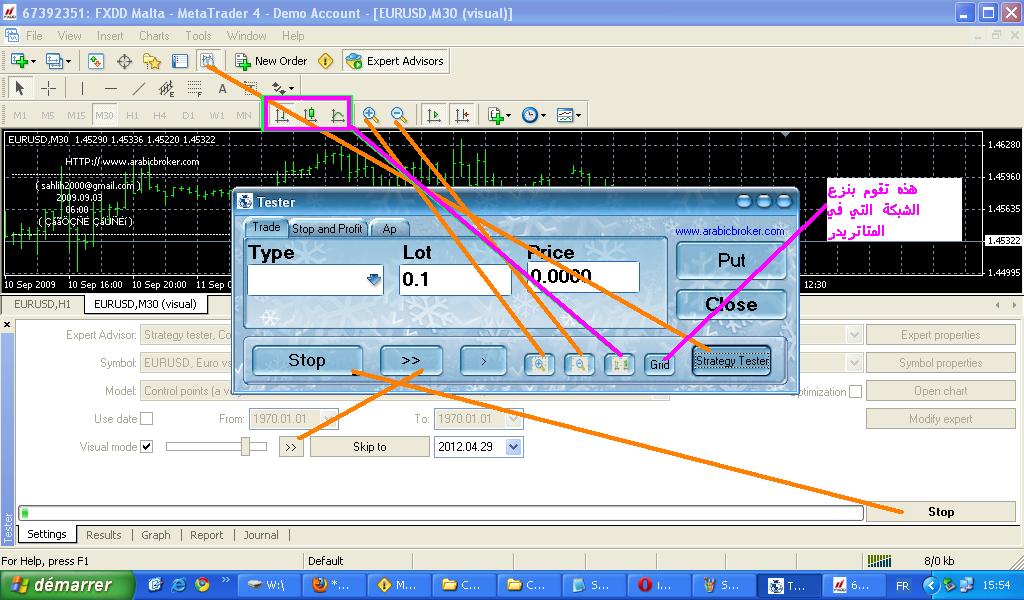Open the Templates dropdown icon
Image resolution: width=1024 pixels, height=600 pixels.
(x=569, y=116)
